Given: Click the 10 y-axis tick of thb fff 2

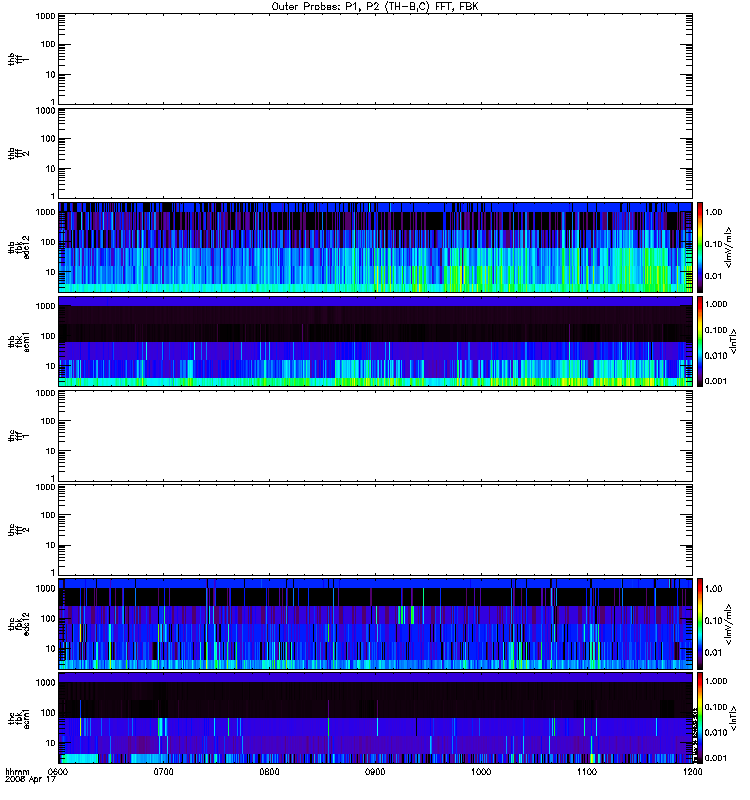Looking at the screenshot, I should (51, 169).
